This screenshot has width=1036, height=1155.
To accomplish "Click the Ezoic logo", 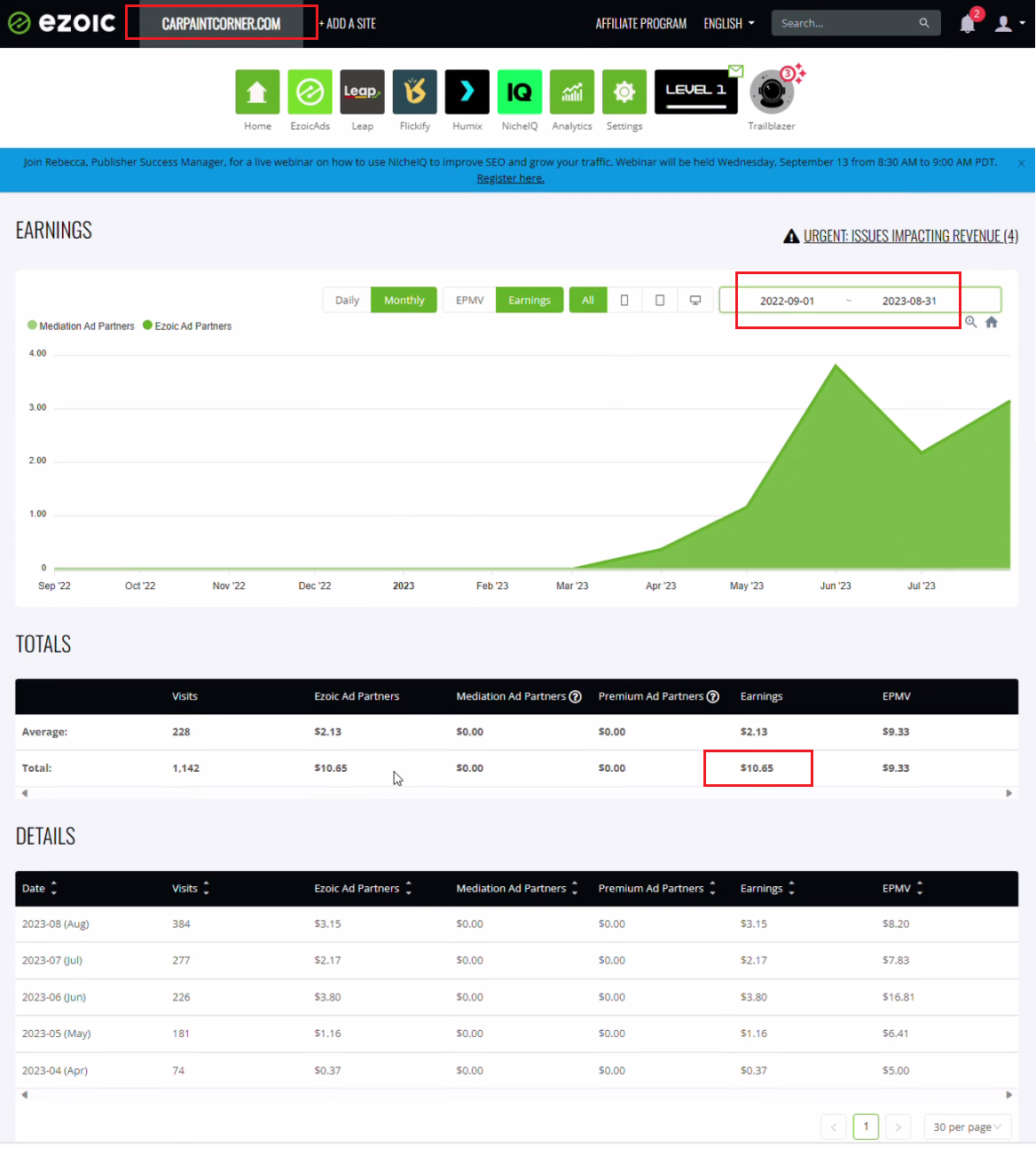I will point(61,23).
